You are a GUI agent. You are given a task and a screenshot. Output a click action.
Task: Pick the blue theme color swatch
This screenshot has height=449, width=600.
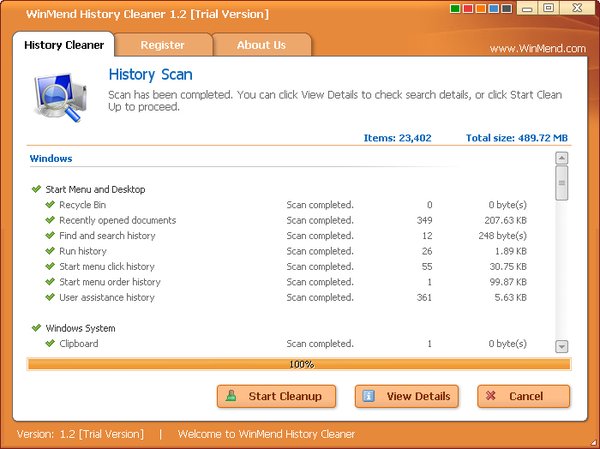click(493, 8)
